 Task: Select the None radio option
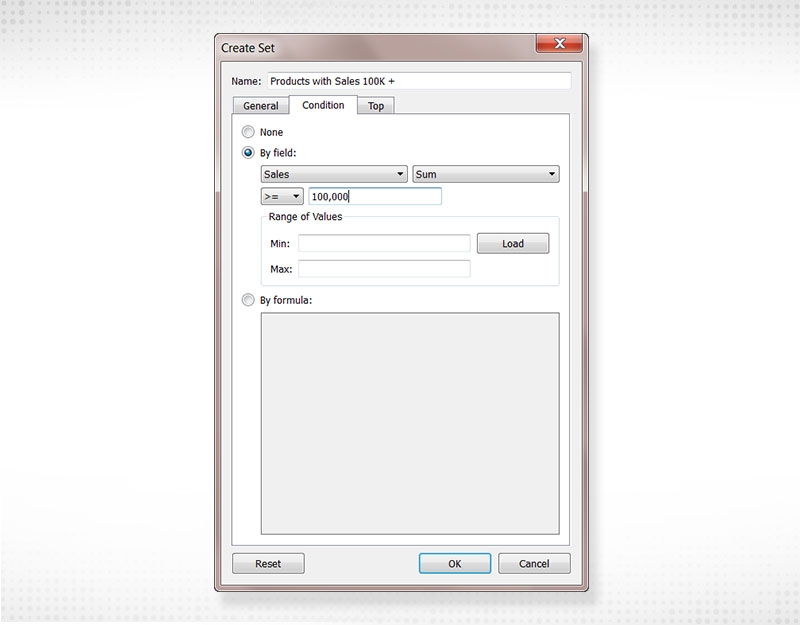pos(248,132)
